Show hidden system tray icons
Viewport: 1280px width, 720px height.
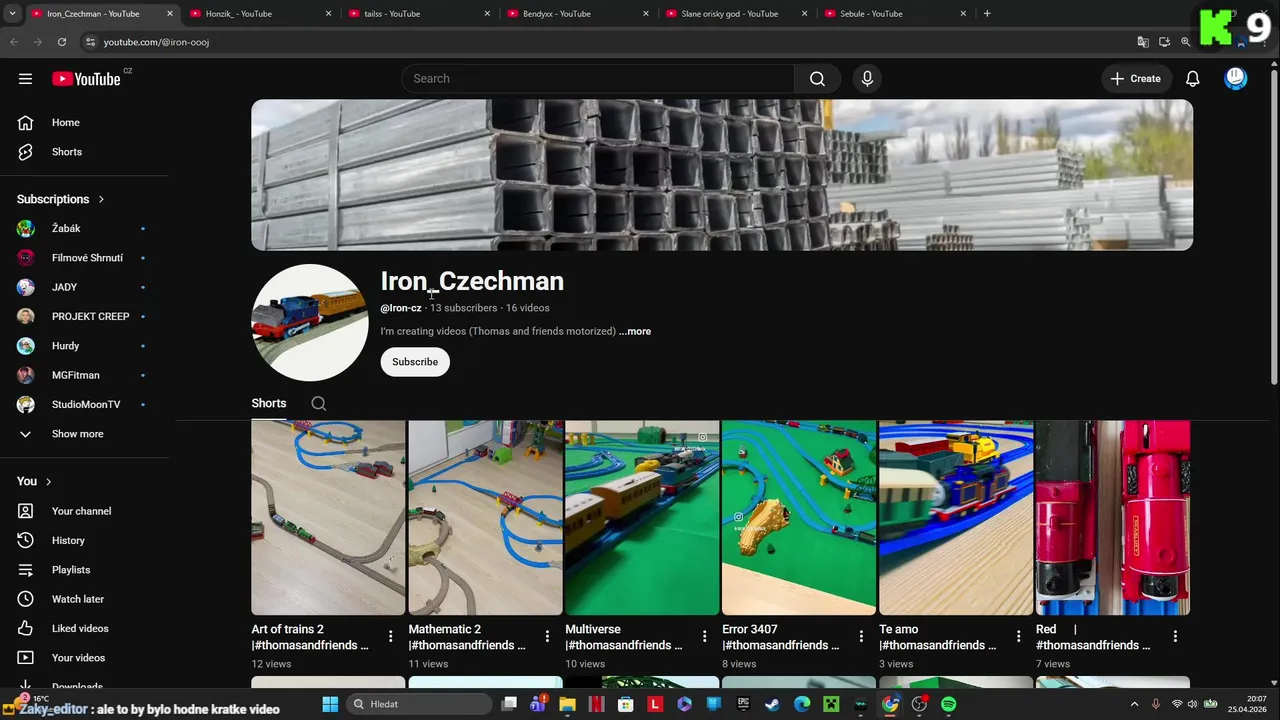click(x=1134, y=704)
